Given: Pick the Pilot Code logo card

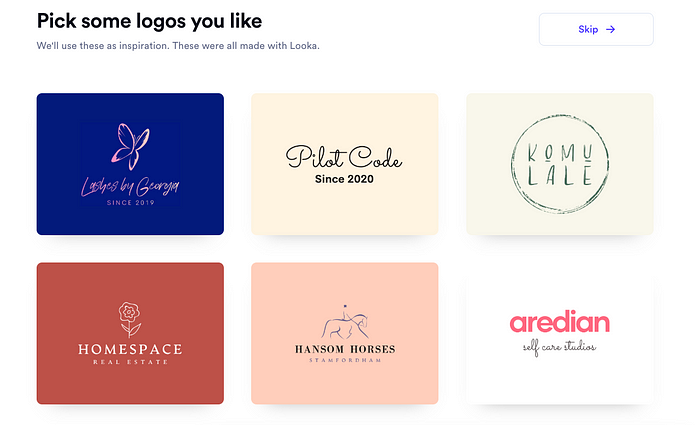Looking at the screenshot, I should (x=345, y=164).
